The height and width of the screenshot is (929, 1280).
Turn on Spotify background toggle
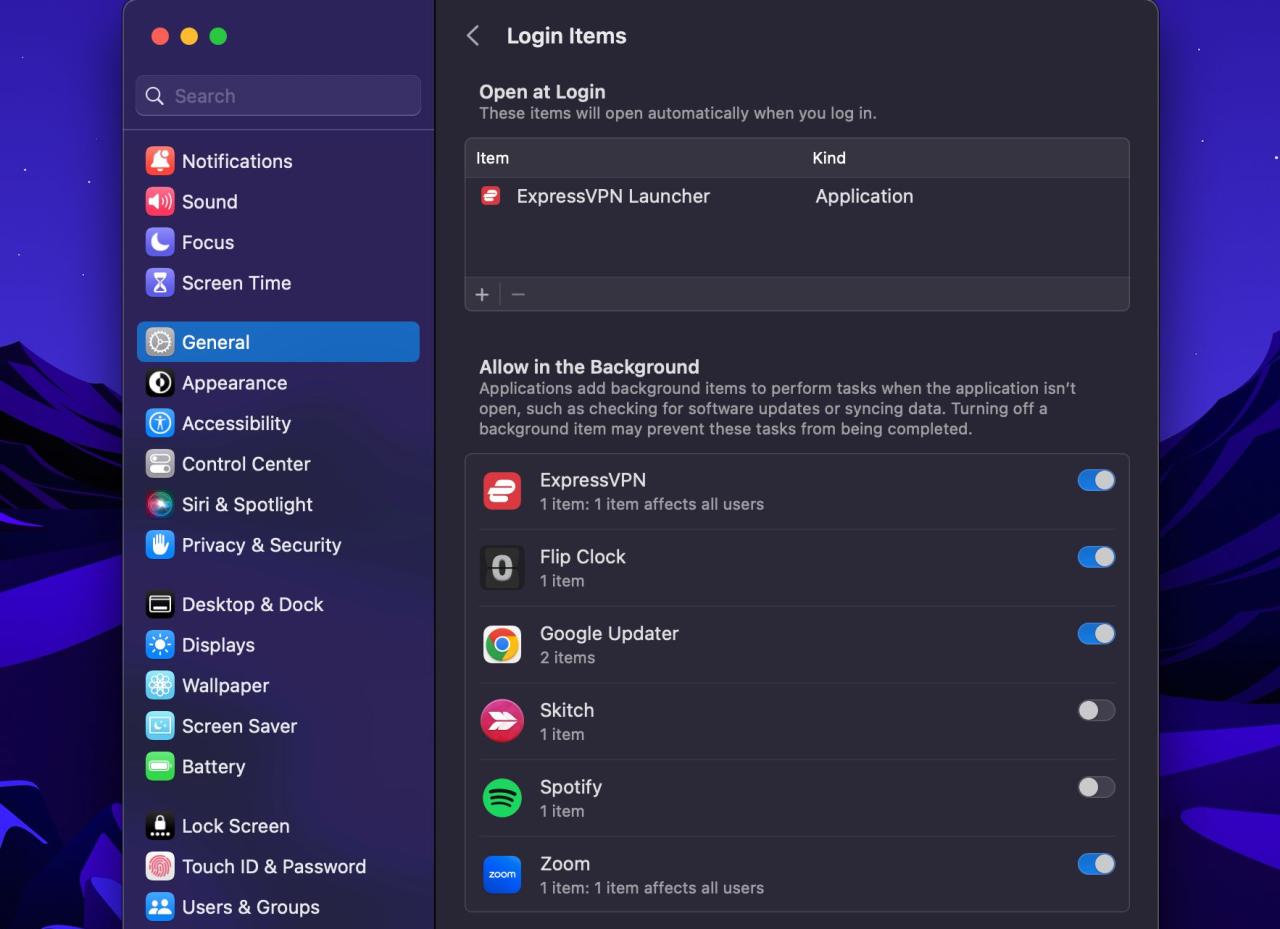[x=1096, y=787]
